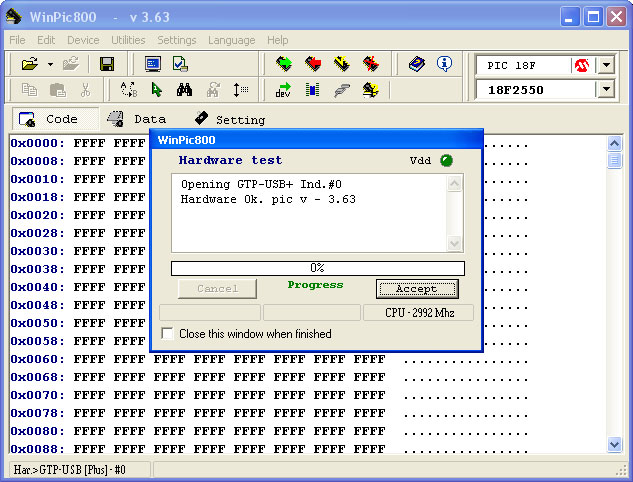
Task: Click the code view scroll down arrow
Action: pos(614,444)
